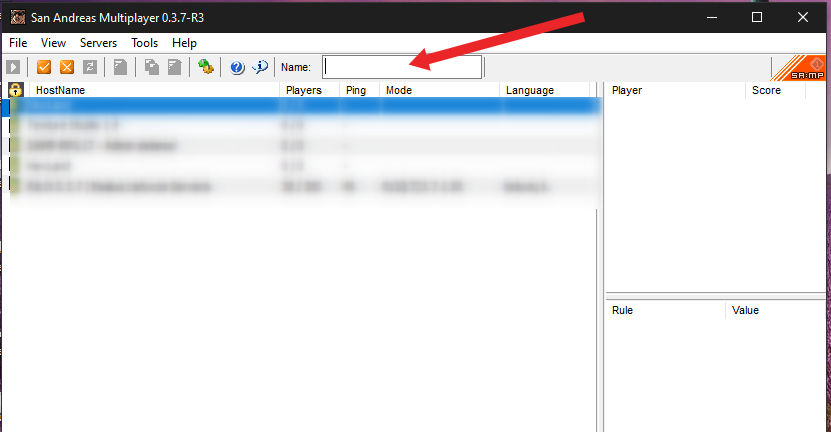Viewport: 831px width, 432px height.
Task: Click the orange checkmark Add Server icon
Action: click(x=44, y=67)
